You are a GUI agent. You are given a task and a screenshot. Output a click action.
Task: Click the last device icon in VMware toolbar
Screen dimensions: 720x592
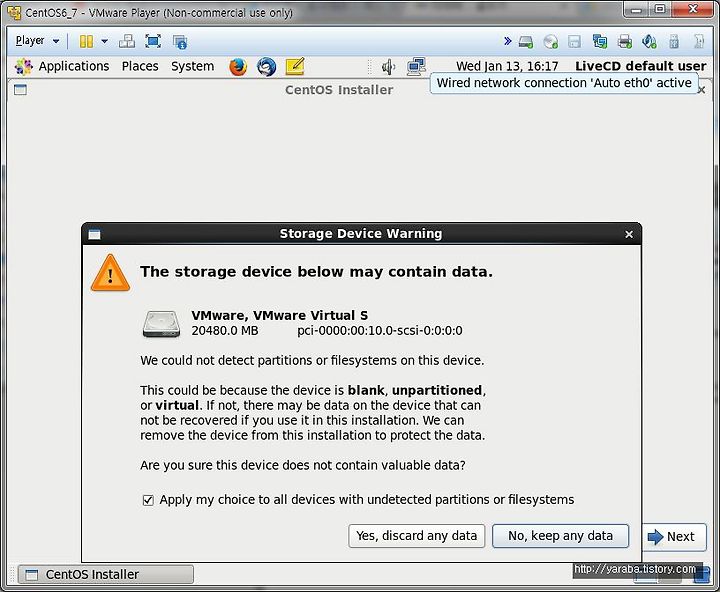698,42
